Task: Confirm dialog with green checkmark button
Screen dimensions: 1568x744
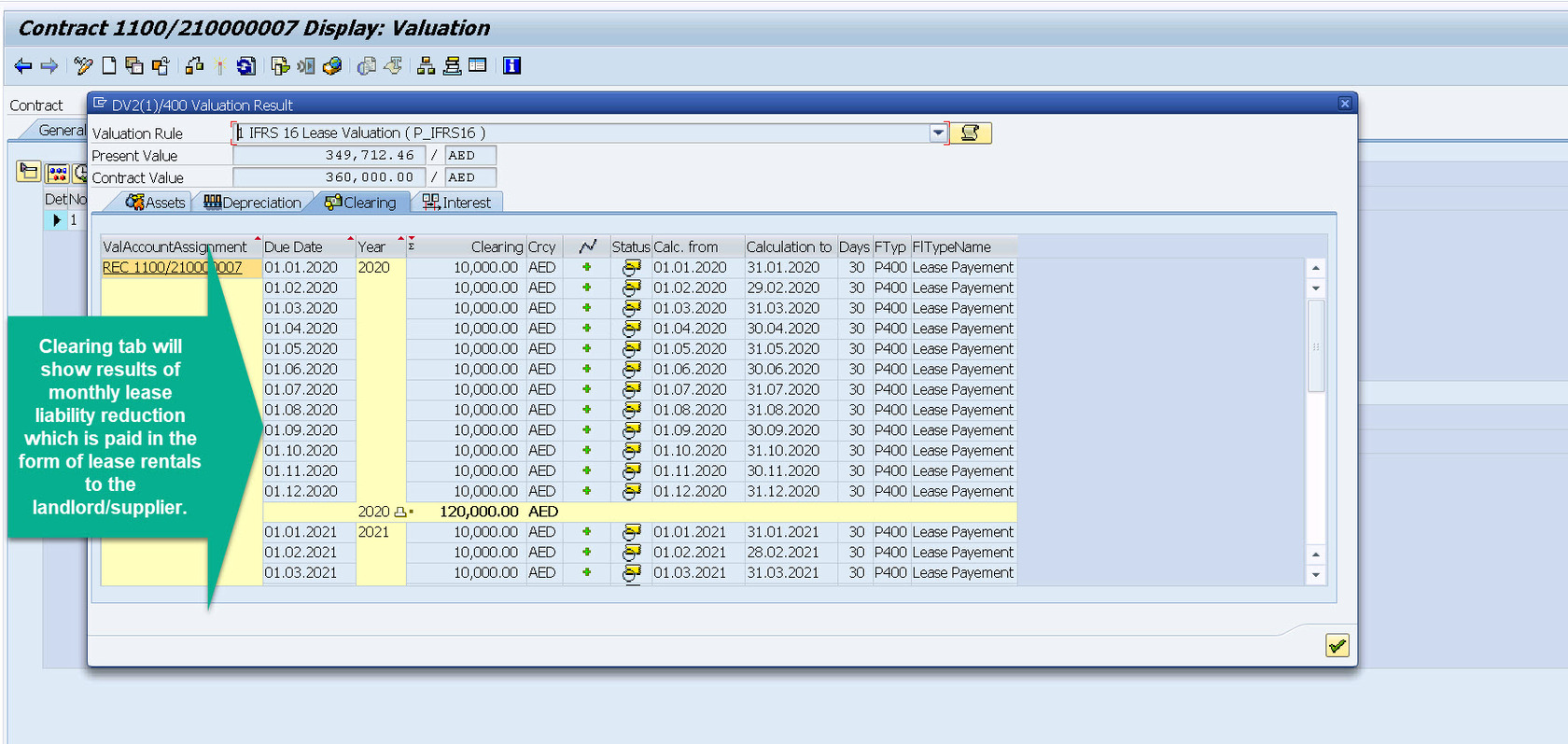Action: (1337, 646)
